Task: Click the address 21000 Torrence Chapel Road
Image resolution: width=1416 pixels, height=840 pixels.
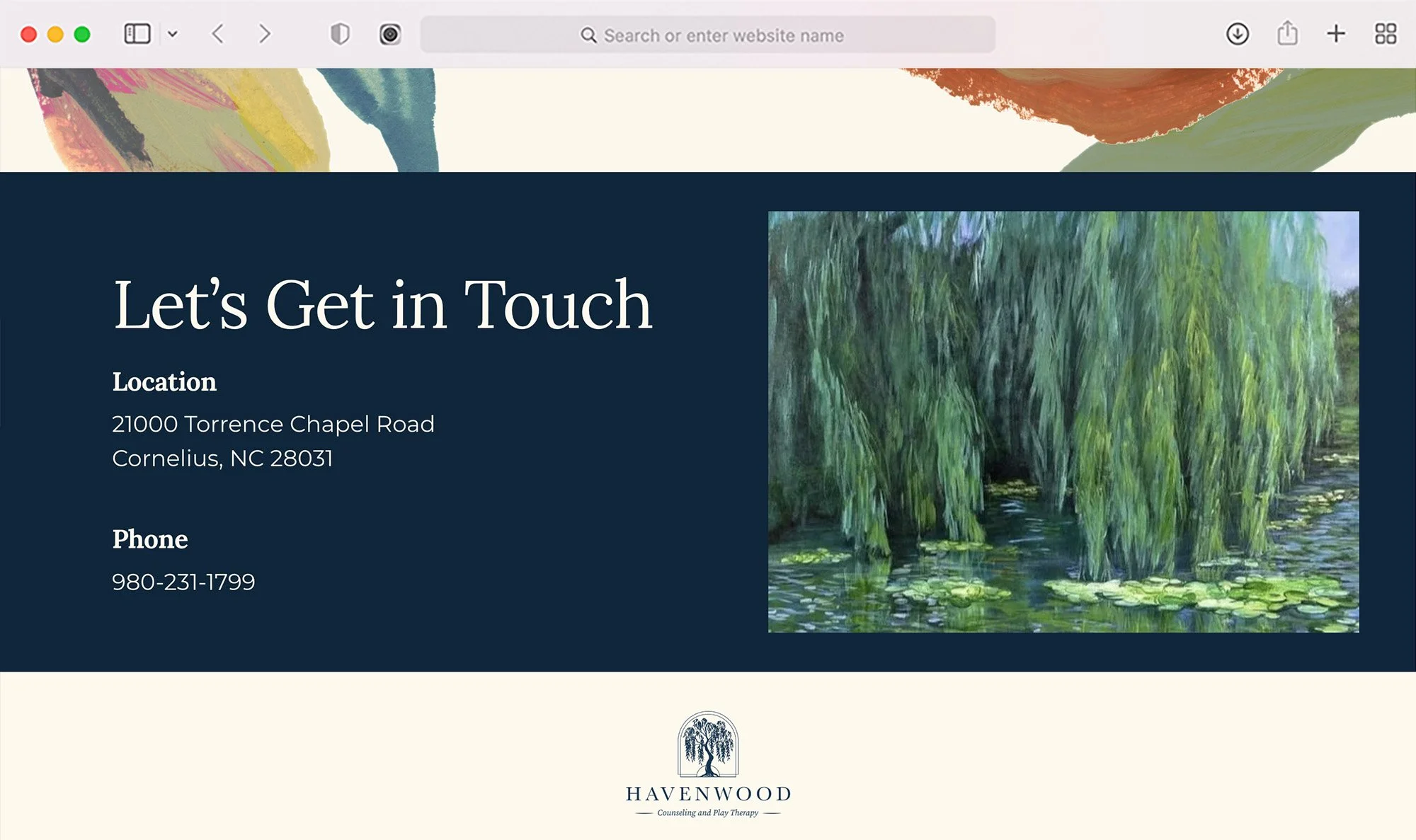Action: (273, 423)
